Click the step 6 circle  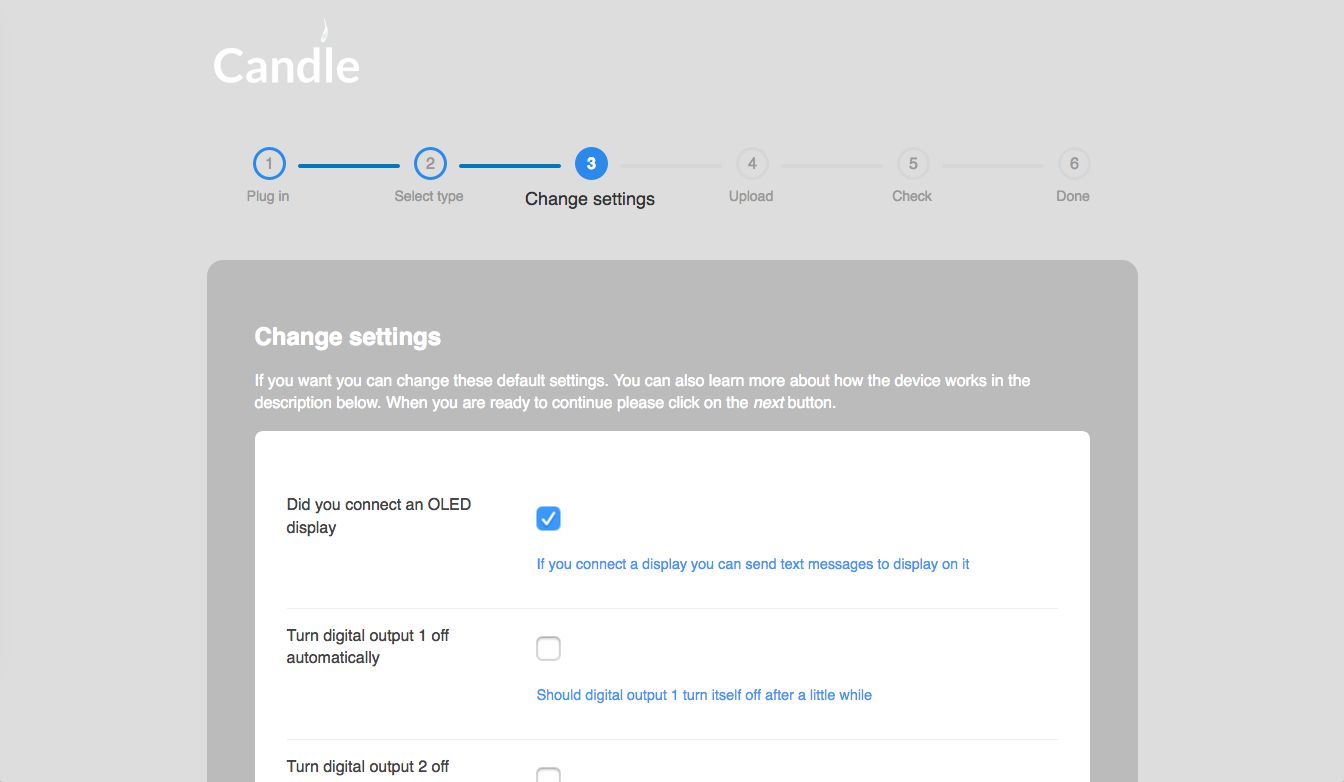point(1074,164)
